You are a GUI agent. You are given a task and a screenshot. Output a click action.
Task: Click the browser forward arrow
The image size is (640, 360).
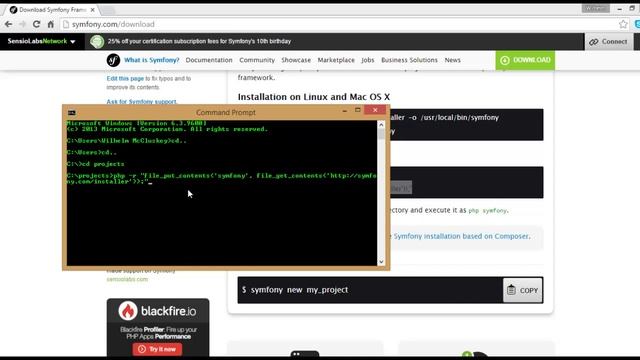coord(22,24)
